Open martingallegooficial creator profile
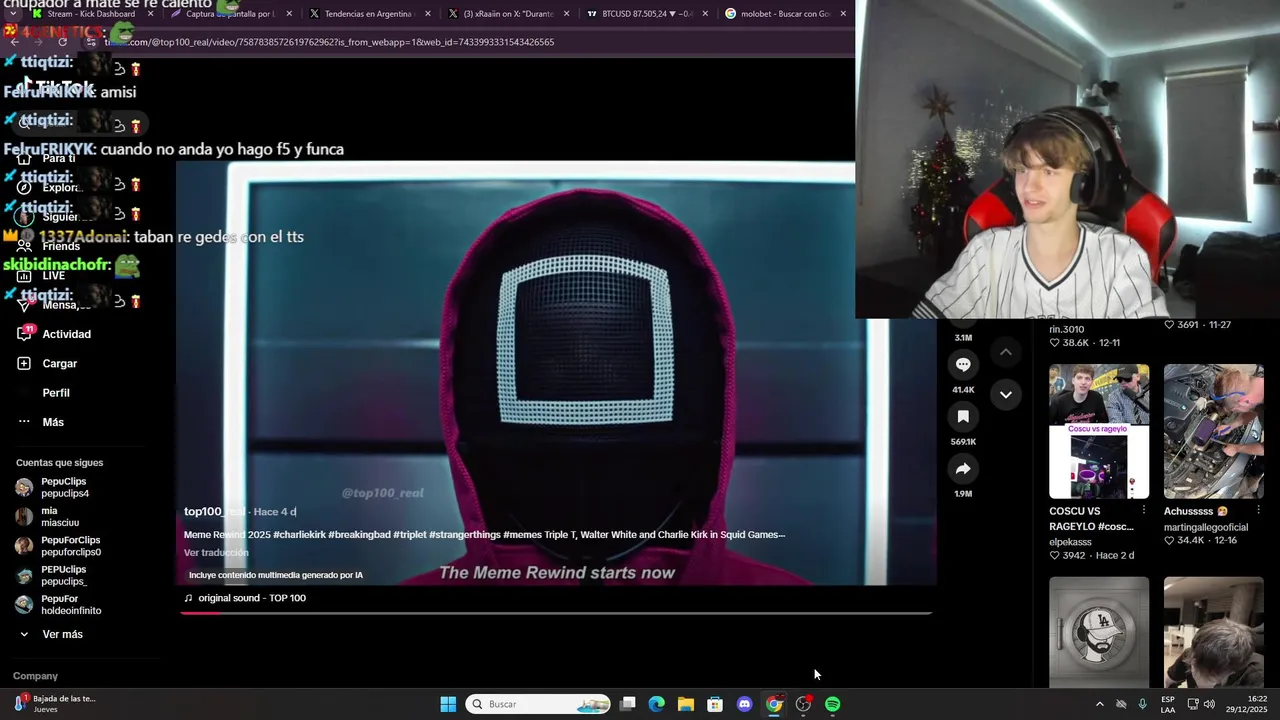 click(1206, 527)
